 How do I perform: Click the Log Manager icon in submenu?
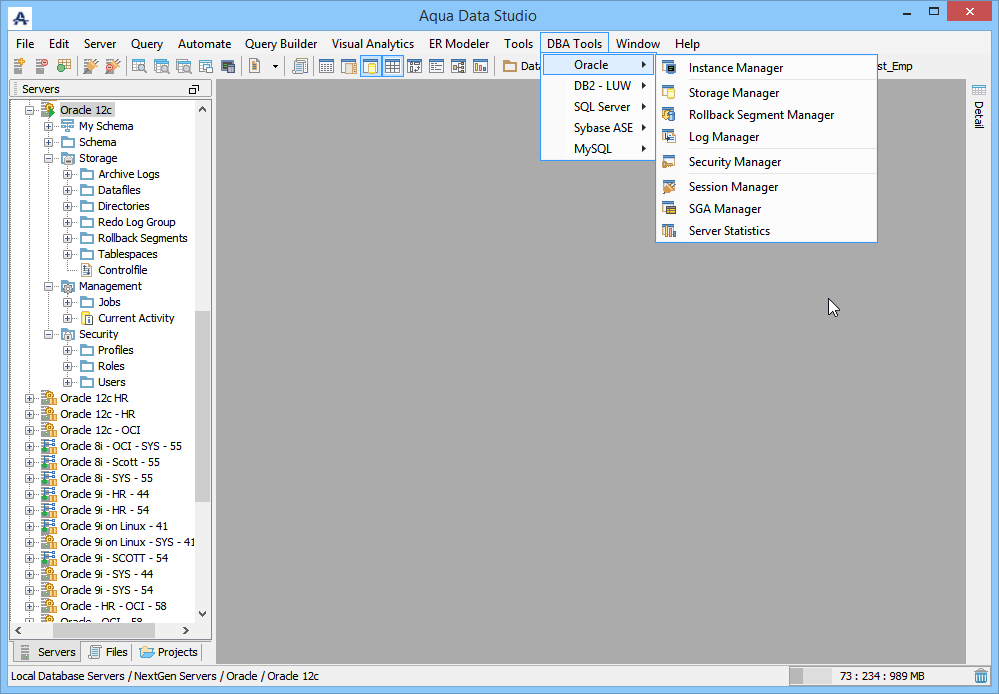668,136
